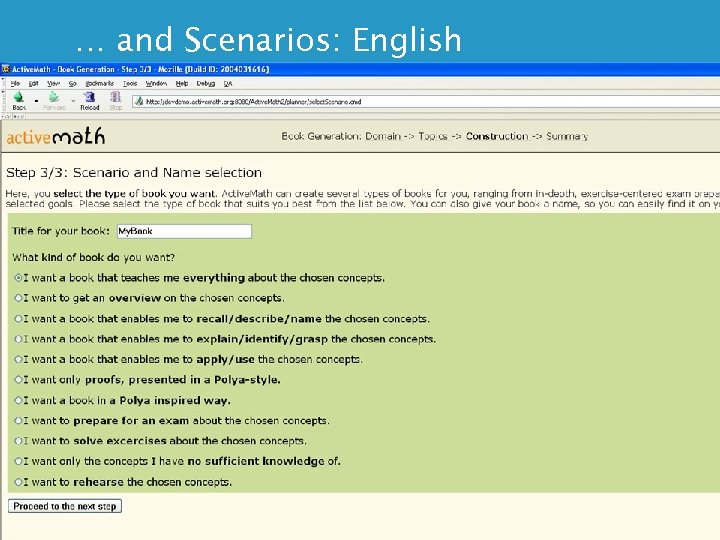The width and height of the screenshot is (720, 540).
Task: Select 'solve excercises' radio option
Action: pos(18,441)
